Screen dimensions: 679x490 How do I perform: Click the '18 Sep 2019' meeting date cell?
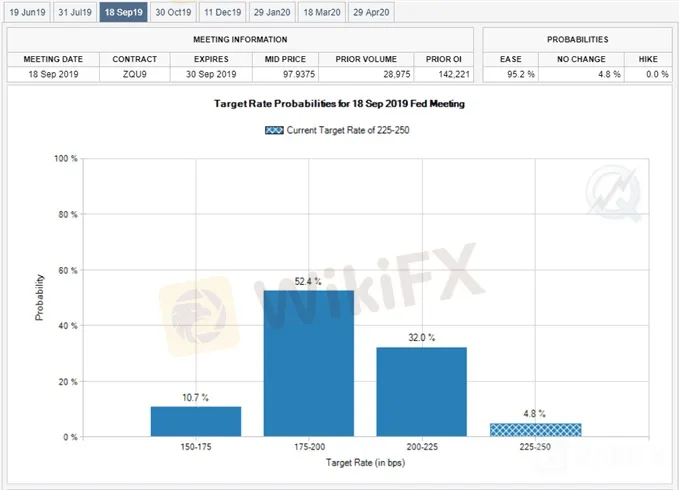[x=53, y=74]
